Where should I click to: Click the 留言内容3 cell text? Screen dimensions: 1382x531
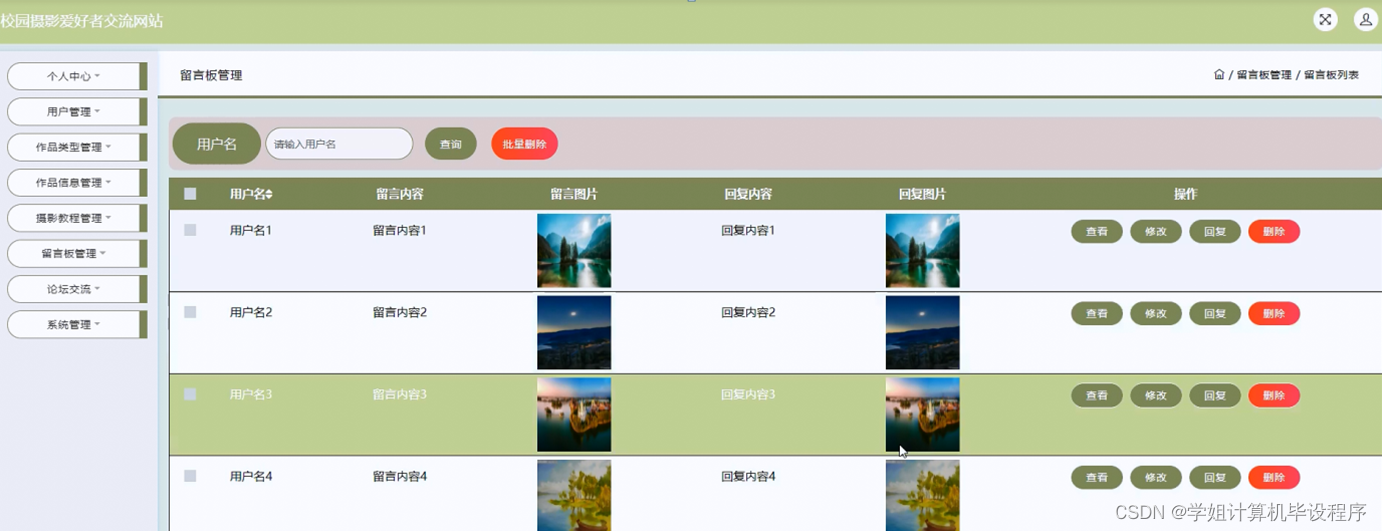tap(400, 394)
